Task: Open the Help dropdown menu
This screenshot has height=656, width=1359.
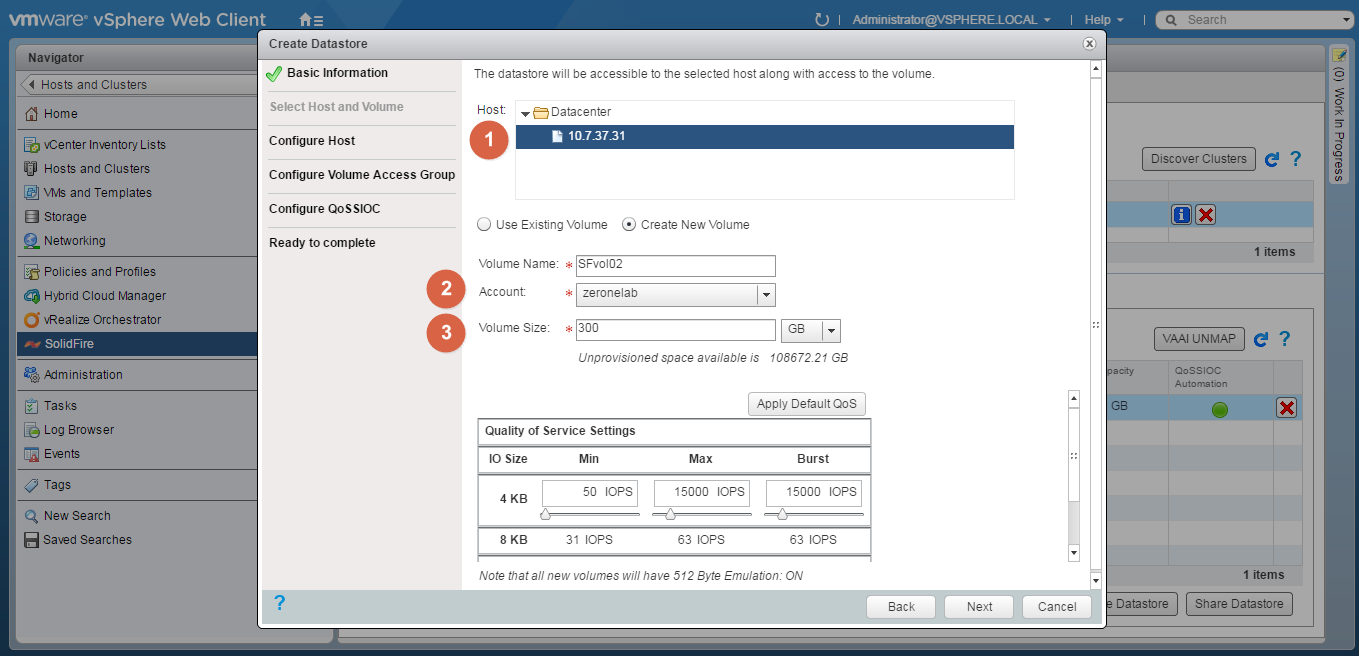Action: tap(1104, 19)
